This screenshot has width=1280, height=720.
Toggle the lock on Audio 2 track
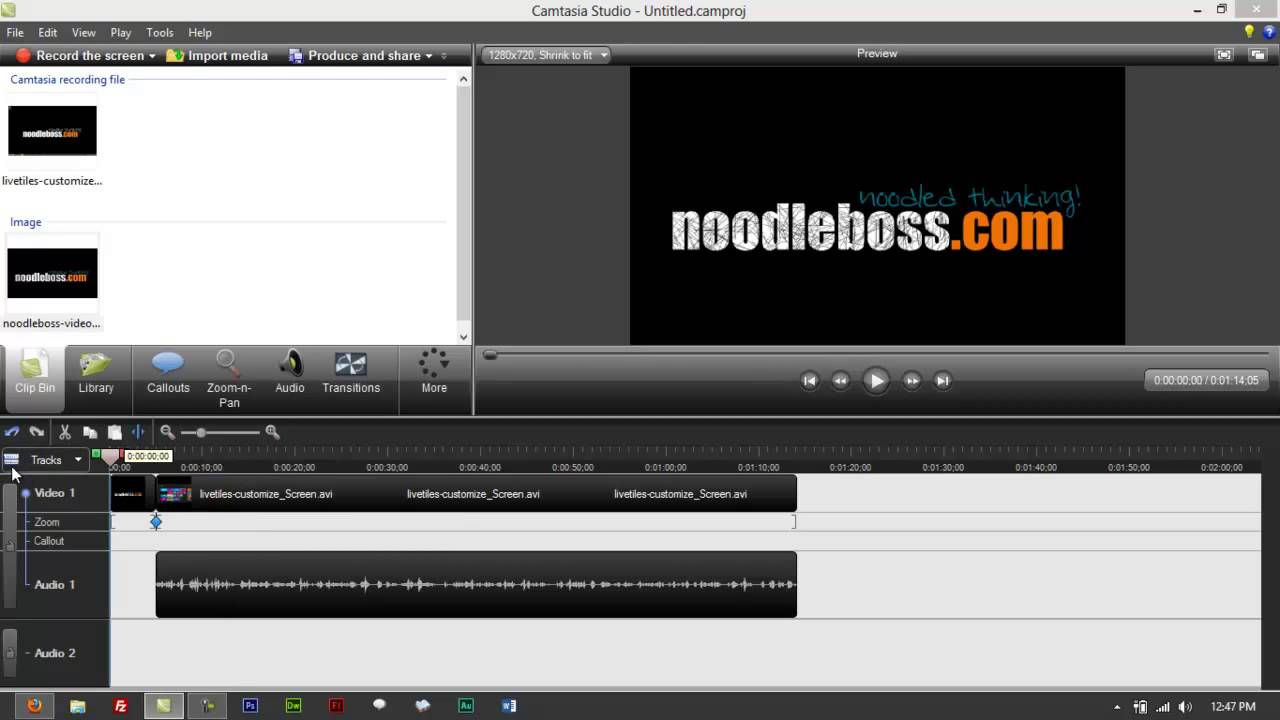(10, 653)
